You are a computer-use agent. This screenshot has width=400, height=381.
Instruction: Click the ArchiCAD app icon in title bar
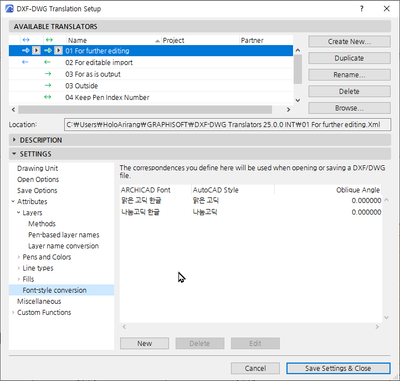10,9
